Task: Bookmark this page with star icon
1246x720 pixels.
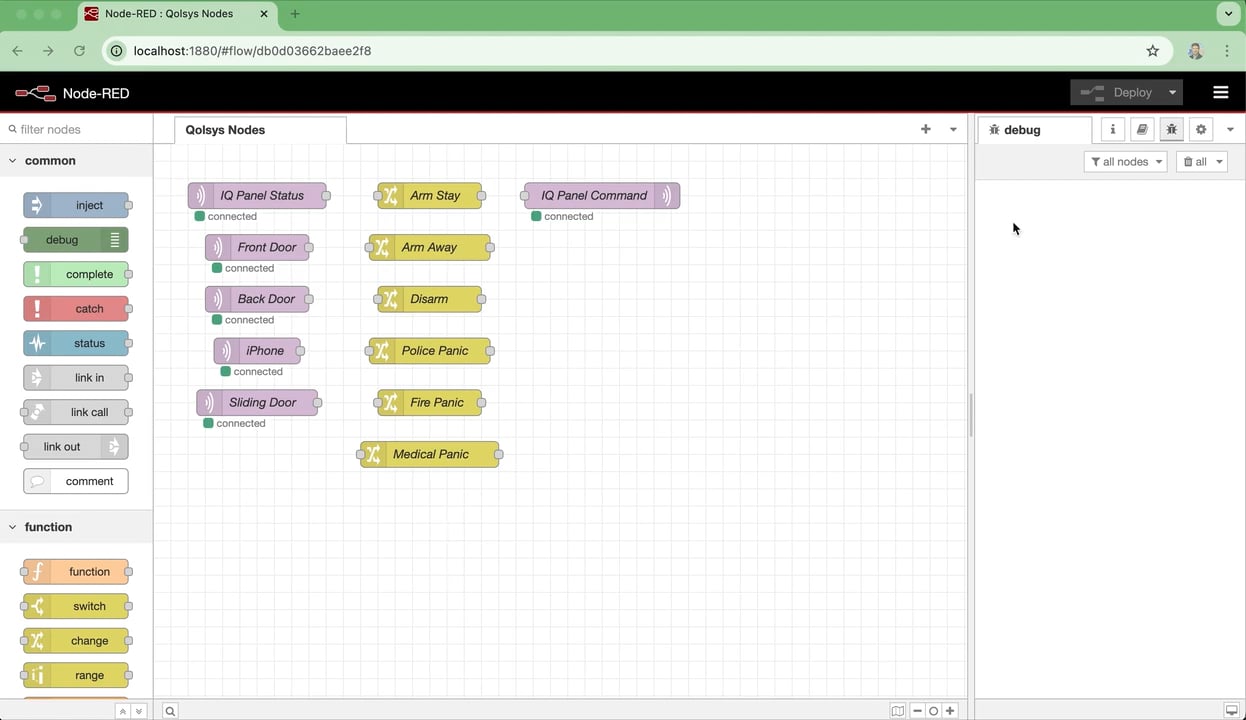Action: click(x=1152, y=51)
